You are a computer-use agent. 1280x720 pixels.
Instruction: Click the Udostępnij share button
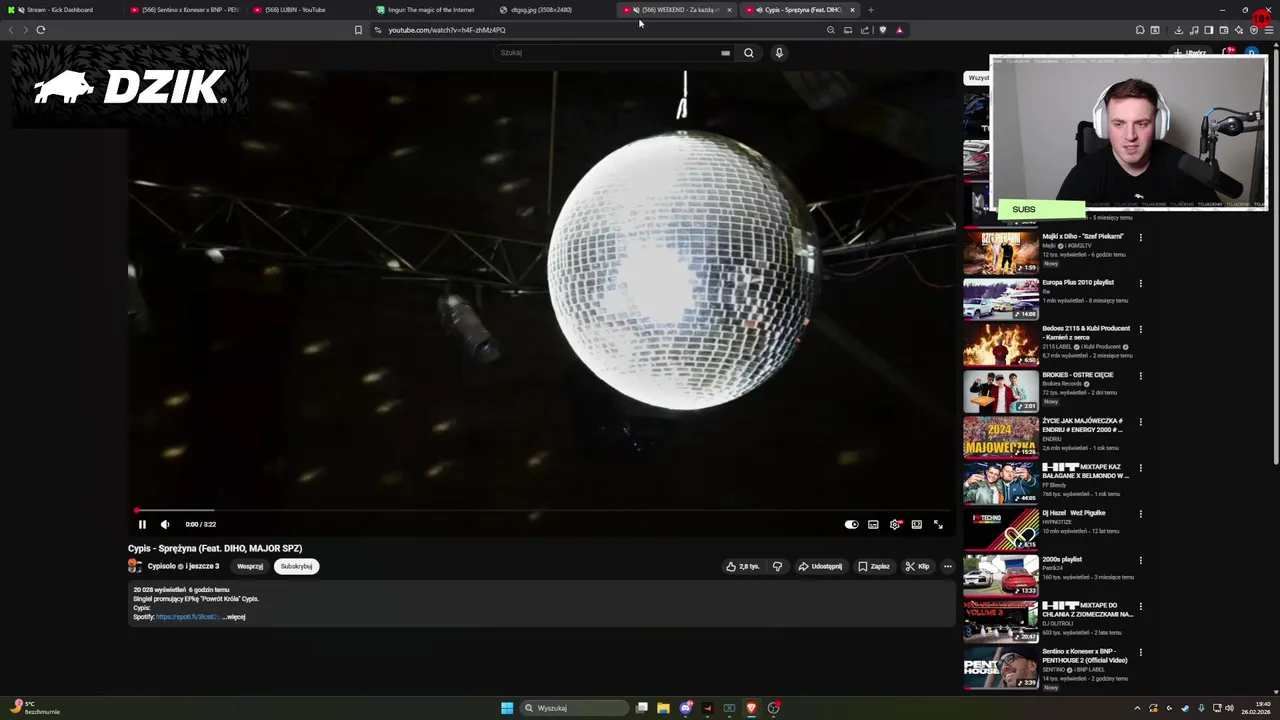820,566
